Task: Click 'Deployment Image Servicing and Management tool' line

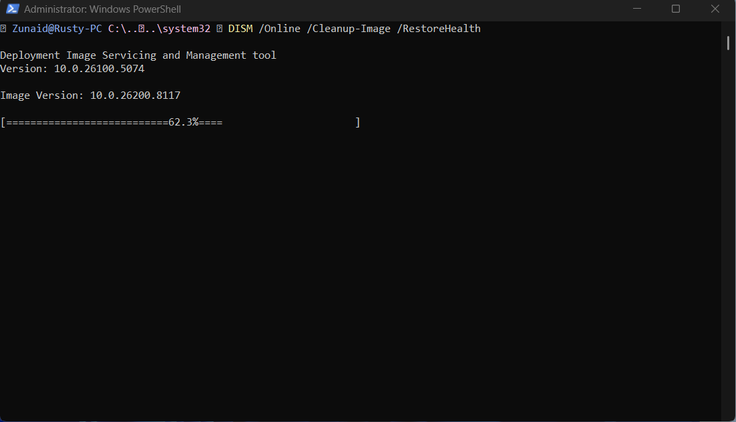Action: (x=138, y=55)
